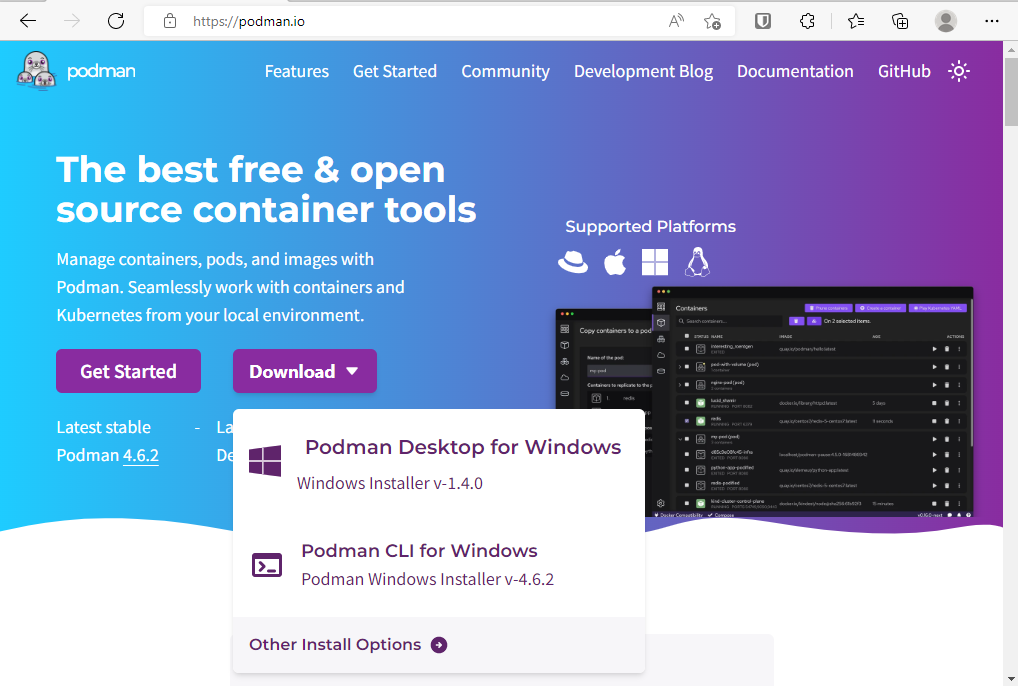Open the browser Extensions menu
Viewport: 1018px width, 686px height.
coord(807,21)
